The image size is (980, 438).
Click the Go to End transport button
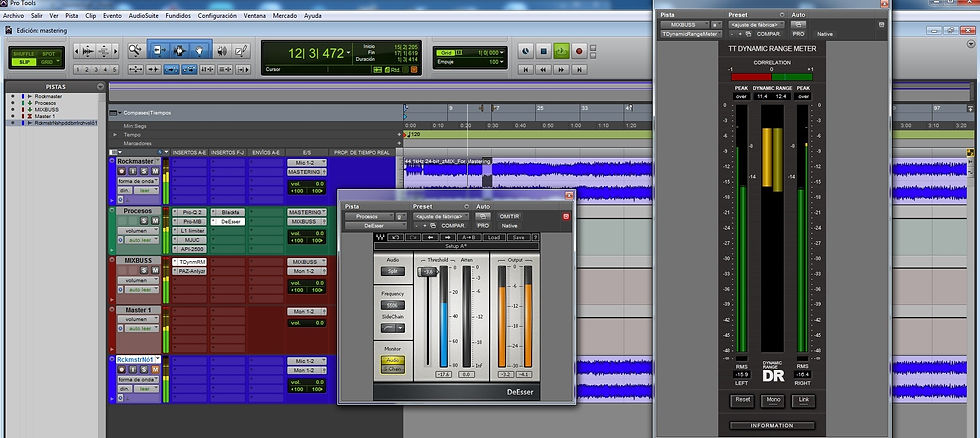[x=579, y=69]
